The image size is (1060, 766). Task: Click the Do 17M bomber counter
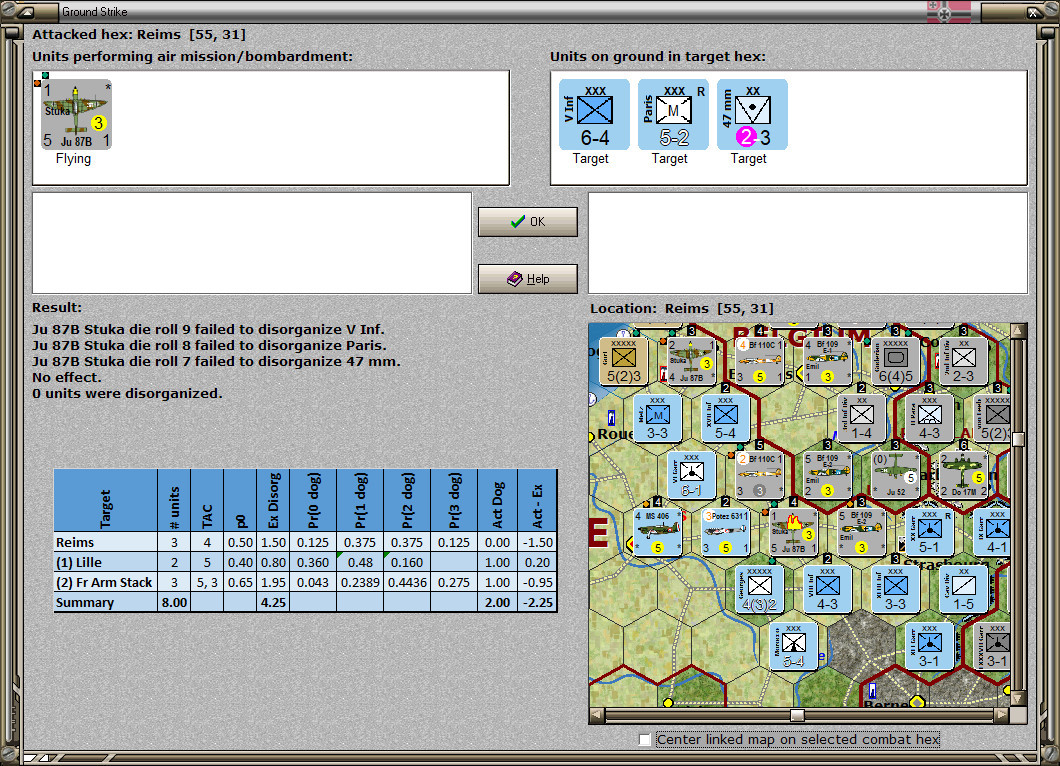(963, 475)
